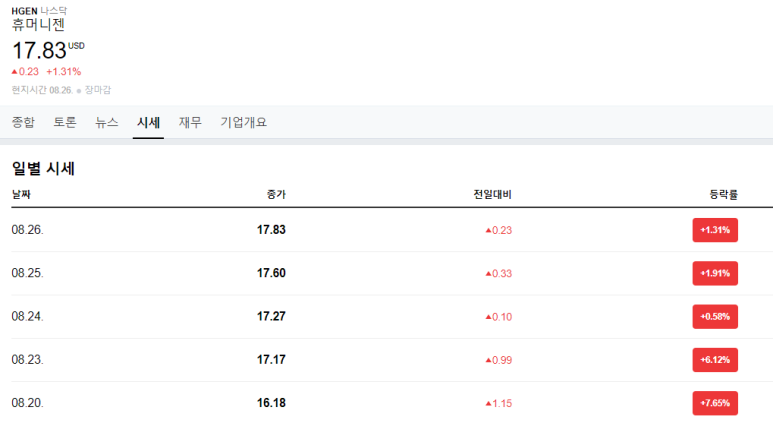Click the 종가 column header
The image size is (773, 423).
pyautogui.click(x=276, y=194)
